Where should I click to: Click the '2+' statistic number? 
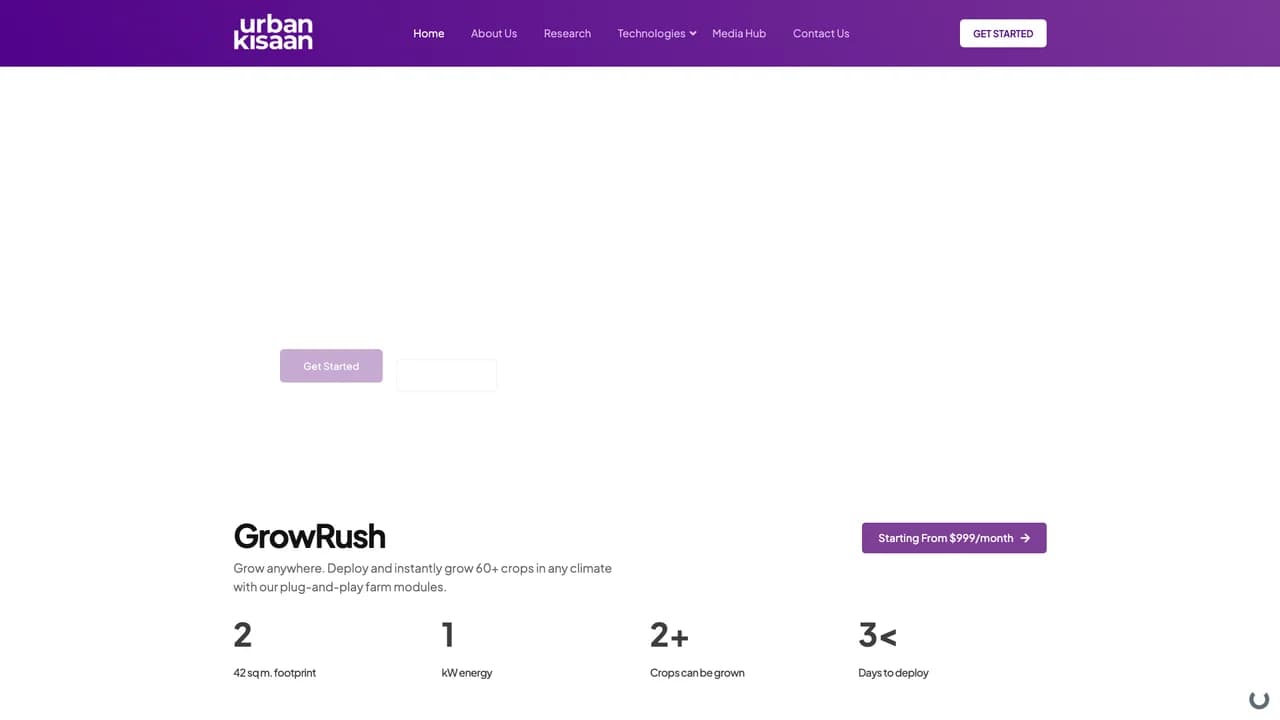coord(669,635)
